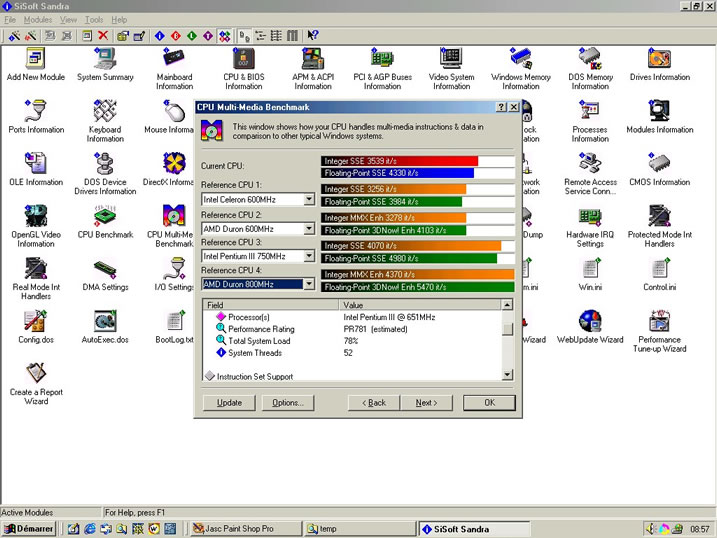Image resolution: width=717 pixels, height=538 pixels.
Task: Switch to temp folder taskbar button
Action: point(360,529)
